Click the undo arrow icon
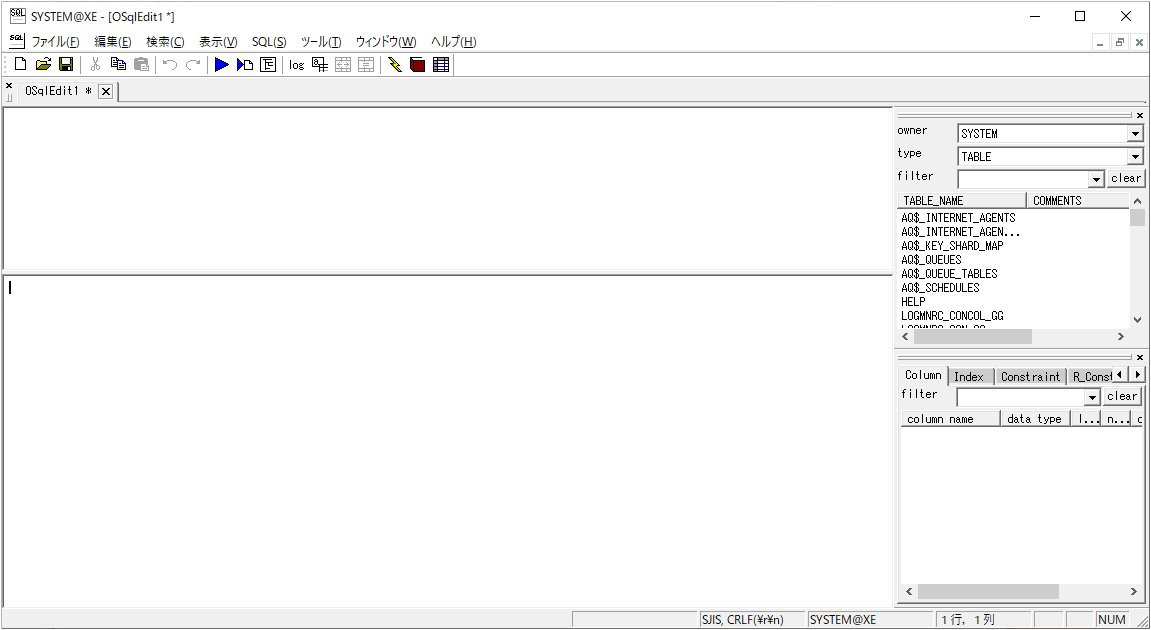Screen dimensions: 1151x630 pos(170,65)
